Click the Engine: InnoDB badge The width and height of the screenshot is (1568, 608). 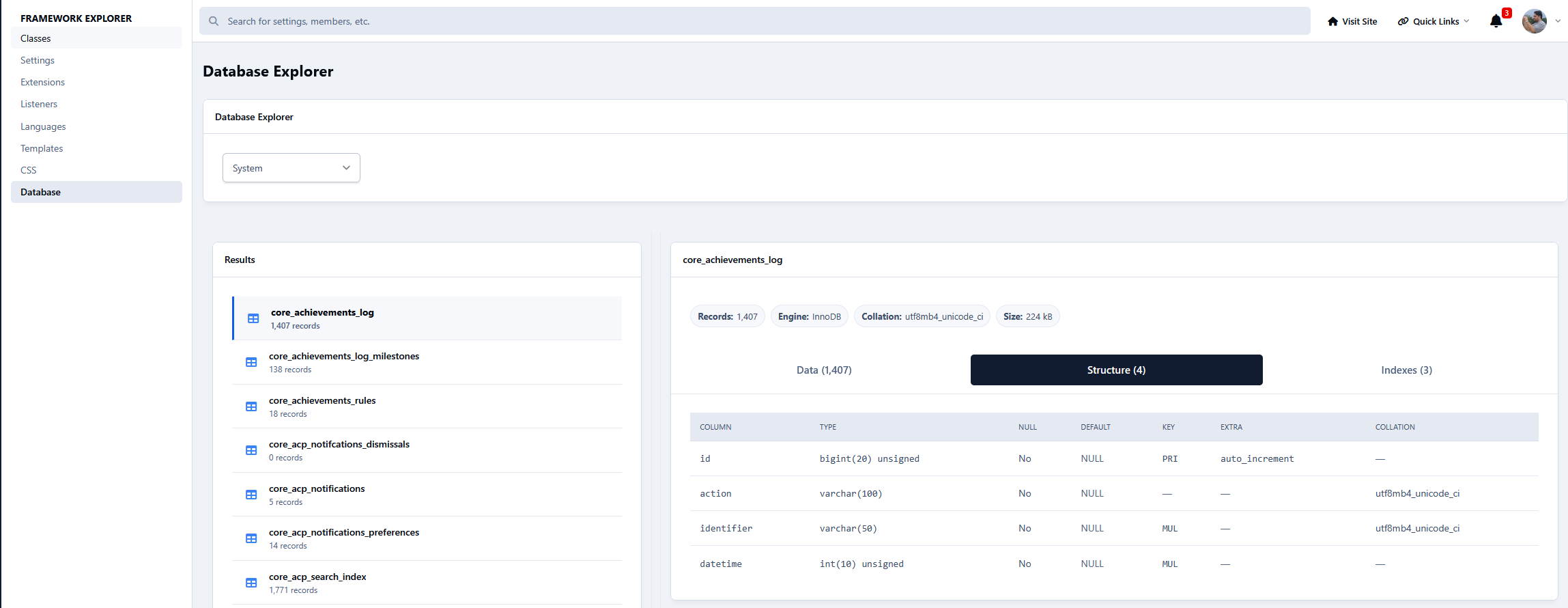[x=810, y=316]
